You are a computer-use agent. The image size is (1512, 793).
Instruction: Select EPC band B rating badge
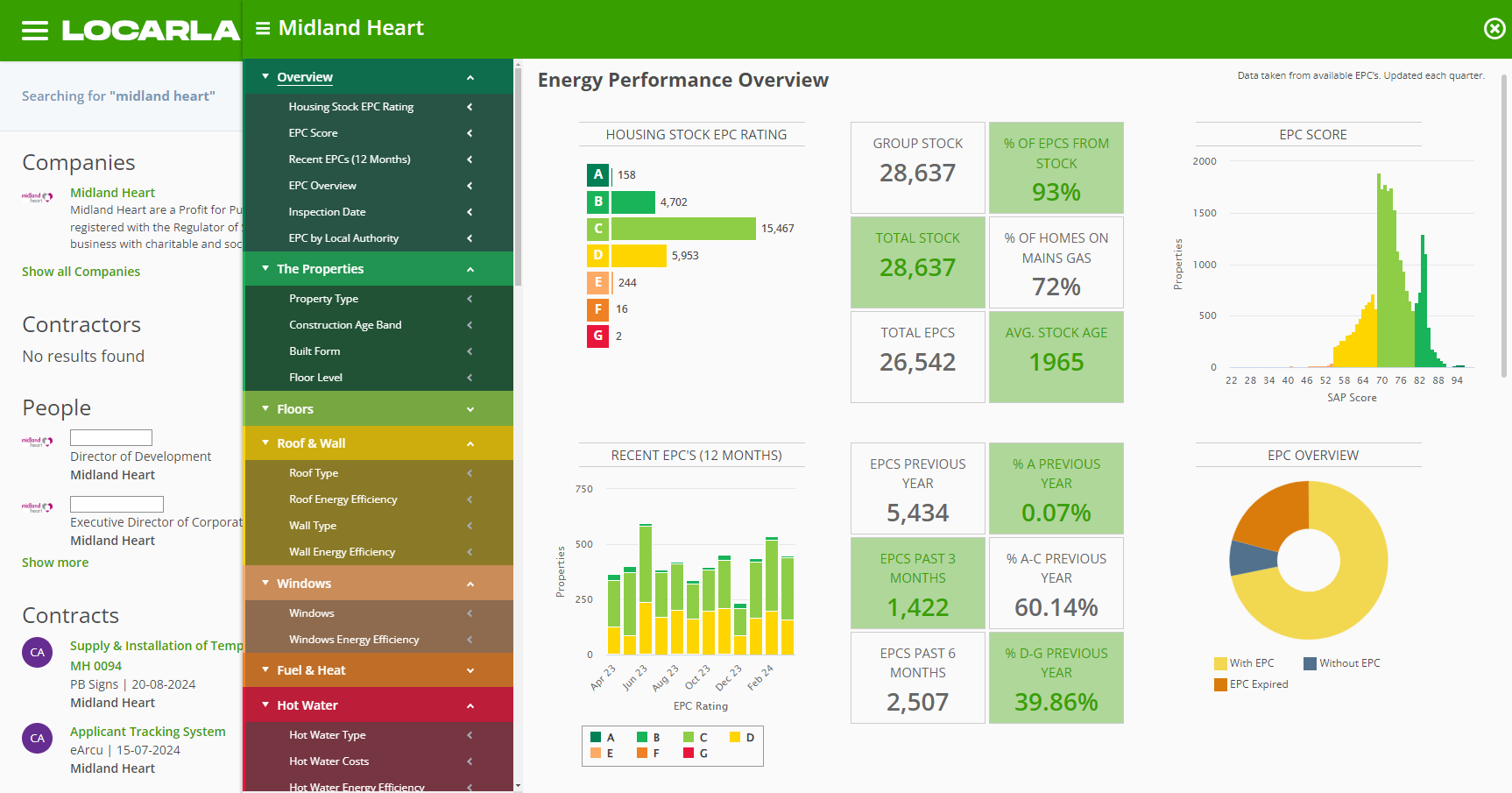coord(597,202)
